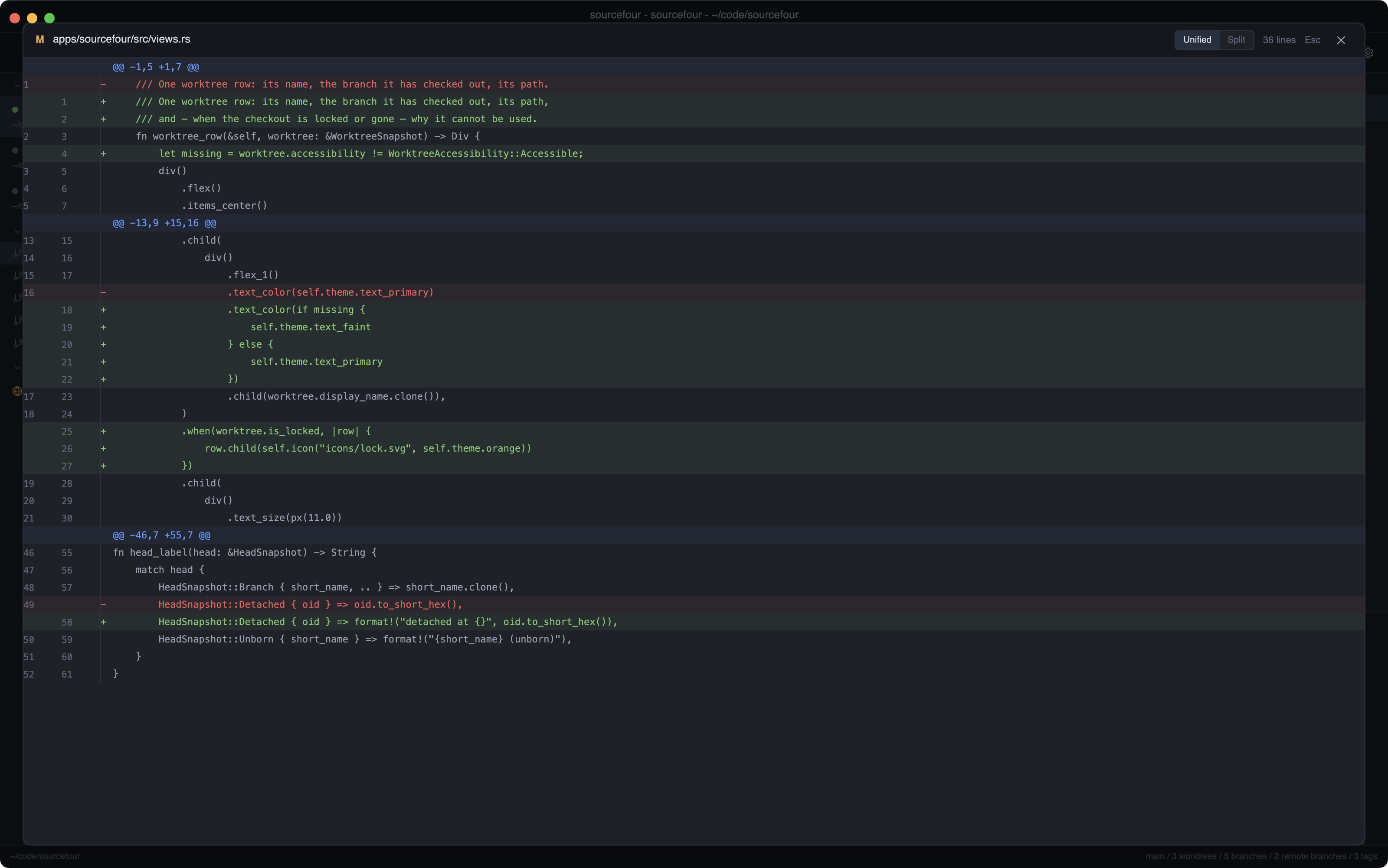Viewport: 1388px width, 868px height.
Task: Click added line '.text_color(if missing {'
Action: point(694,310)
